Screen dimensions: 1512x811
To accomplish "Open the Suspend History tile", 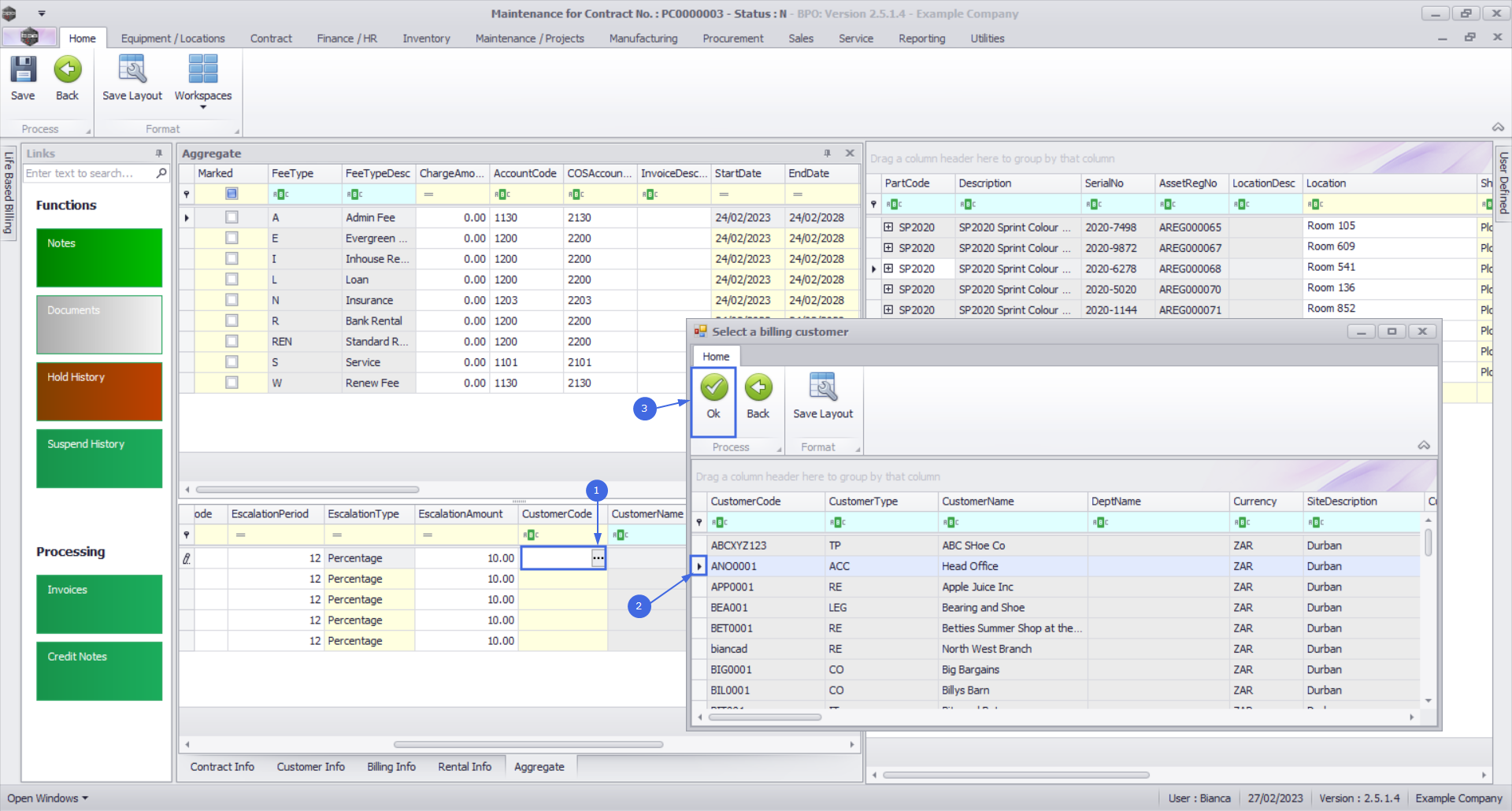I will coord(99,459).
